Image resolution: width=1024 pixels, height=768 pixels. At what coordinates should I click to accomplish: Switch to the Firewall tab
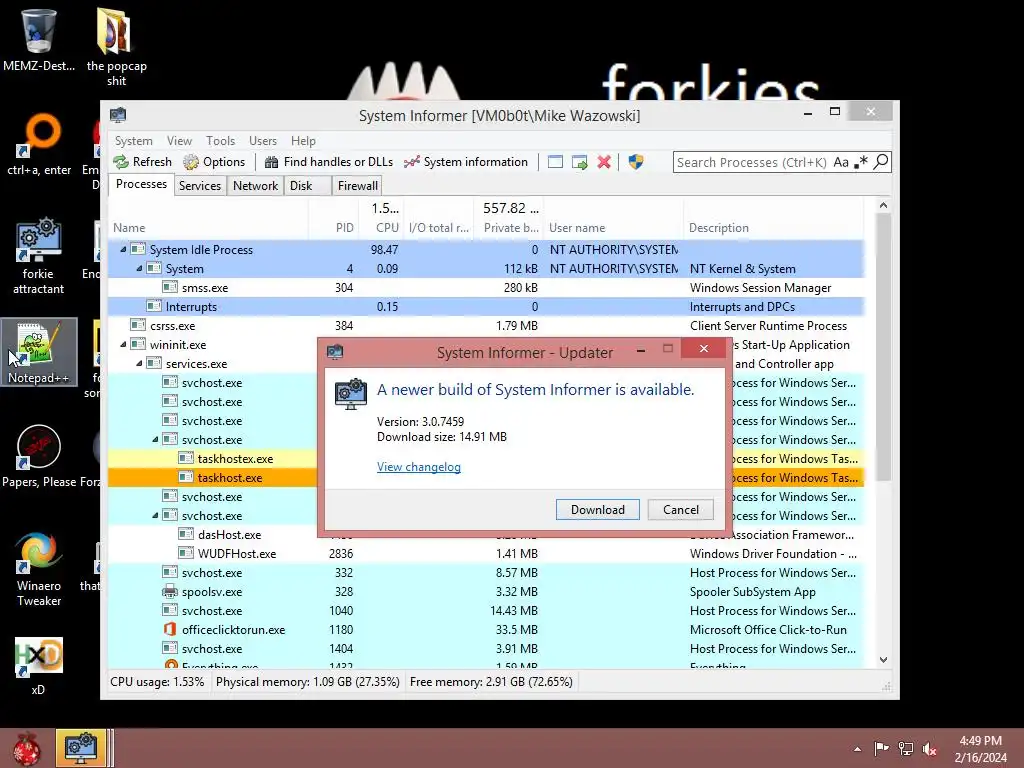pos(357,186)
